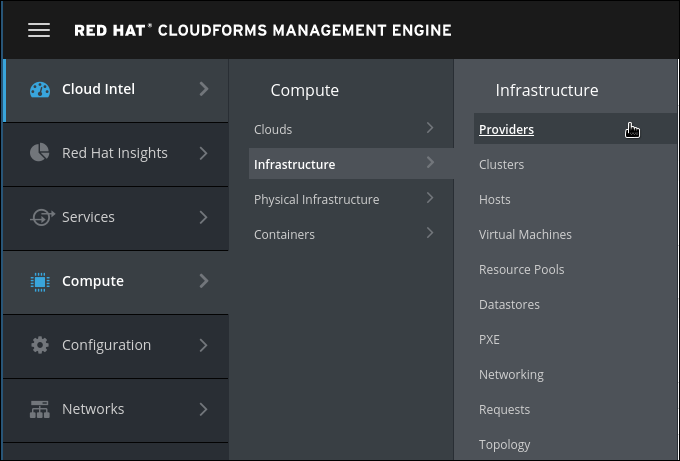The height and width of the screenshot is (461, 680).
Task: Click the Red Hat Insights pie chart icon
Action: 39,153
